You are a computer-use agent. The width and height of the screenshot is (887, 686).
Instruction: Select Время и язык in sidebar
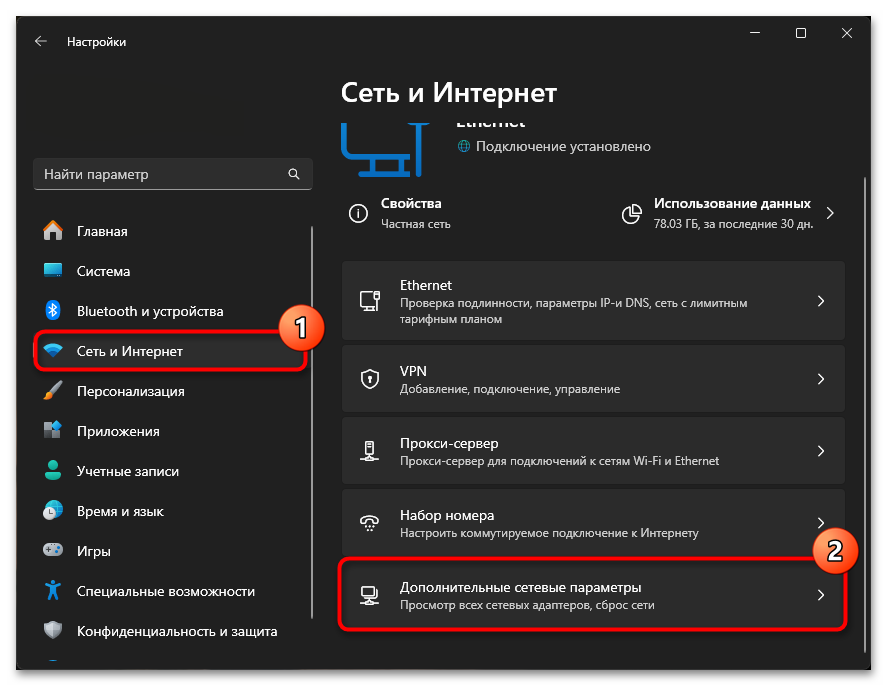(x=171, y=511)
